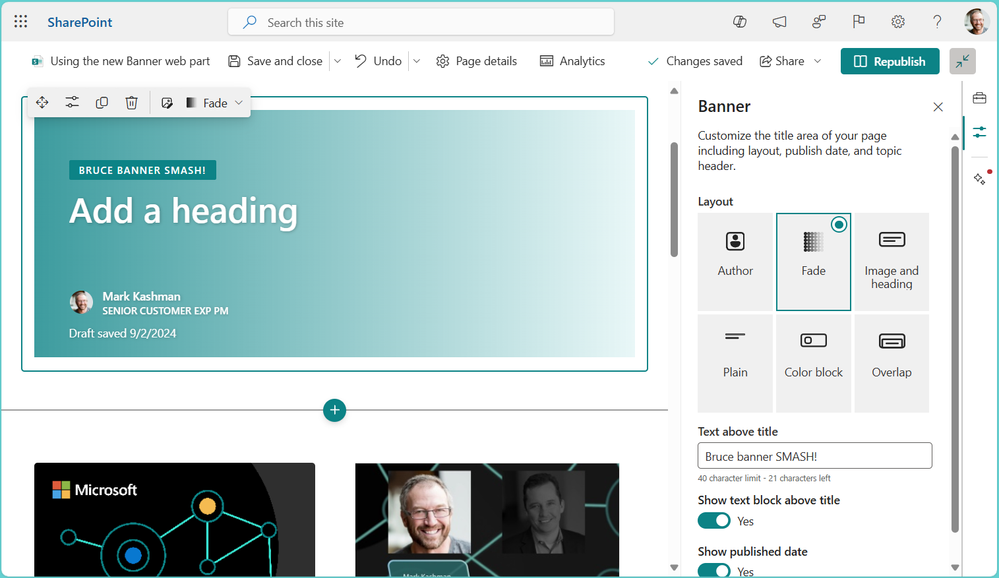Select the Plain layout option
The width and height of the screenshot is (999, 578).
735,363
